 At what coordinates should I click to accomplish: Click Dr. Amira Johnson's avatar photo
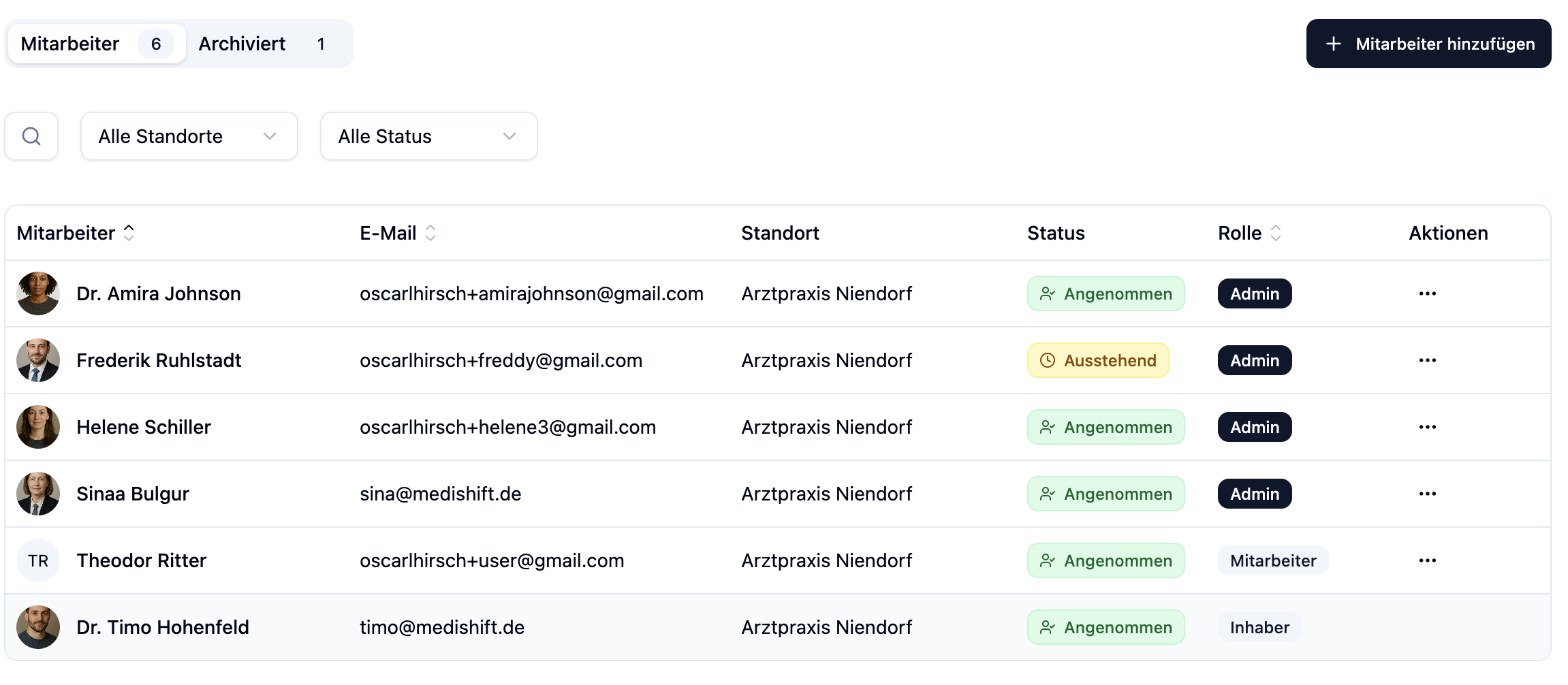38,293
